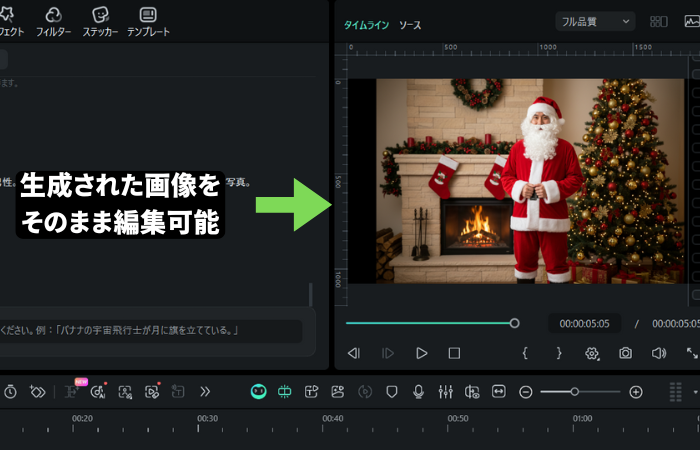Open the テンプレート (Templates) tab
Screen dimensions: 700x450
pos(148,21)
